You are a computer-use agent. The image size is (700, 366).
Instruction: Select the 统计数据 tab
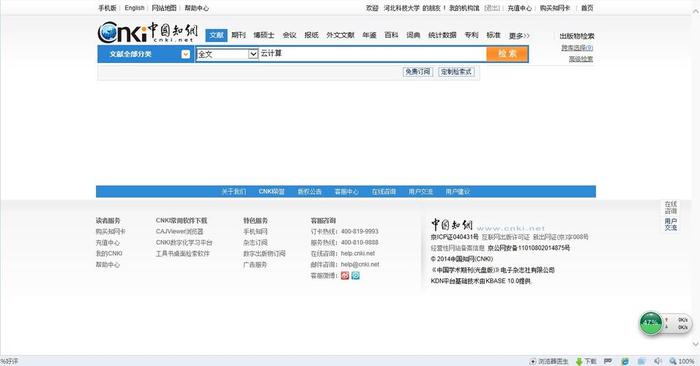click(x=442, y=35)
